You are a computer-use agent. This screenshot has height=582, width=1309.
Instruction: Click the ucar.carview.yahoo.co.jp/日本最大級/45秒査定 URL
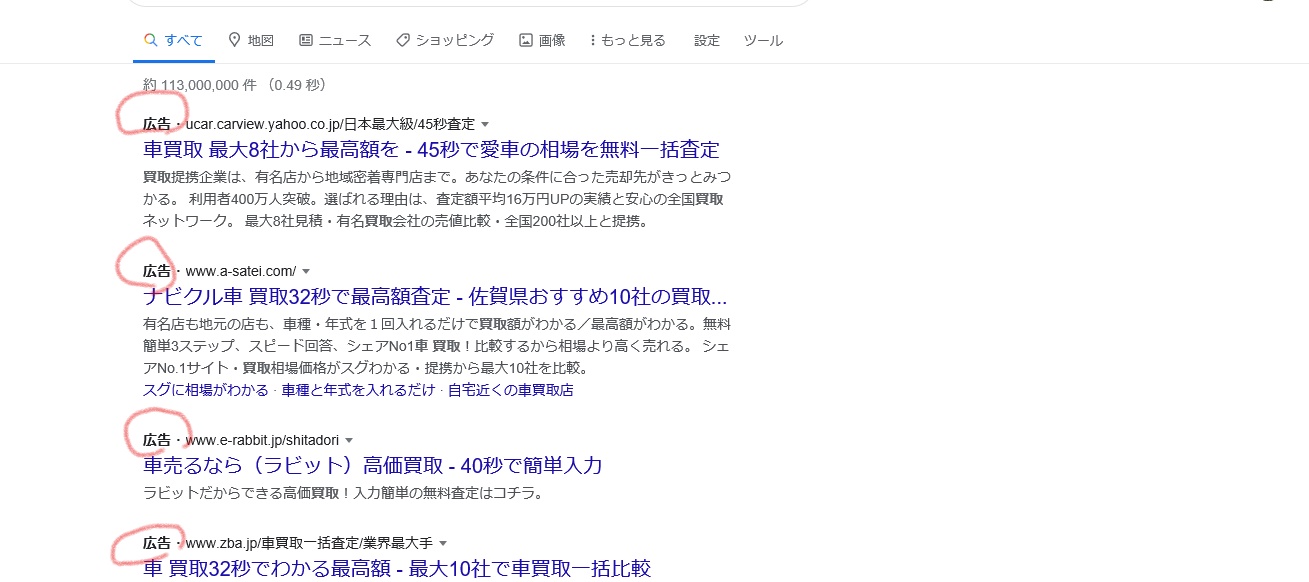click(x=330, y=125)
